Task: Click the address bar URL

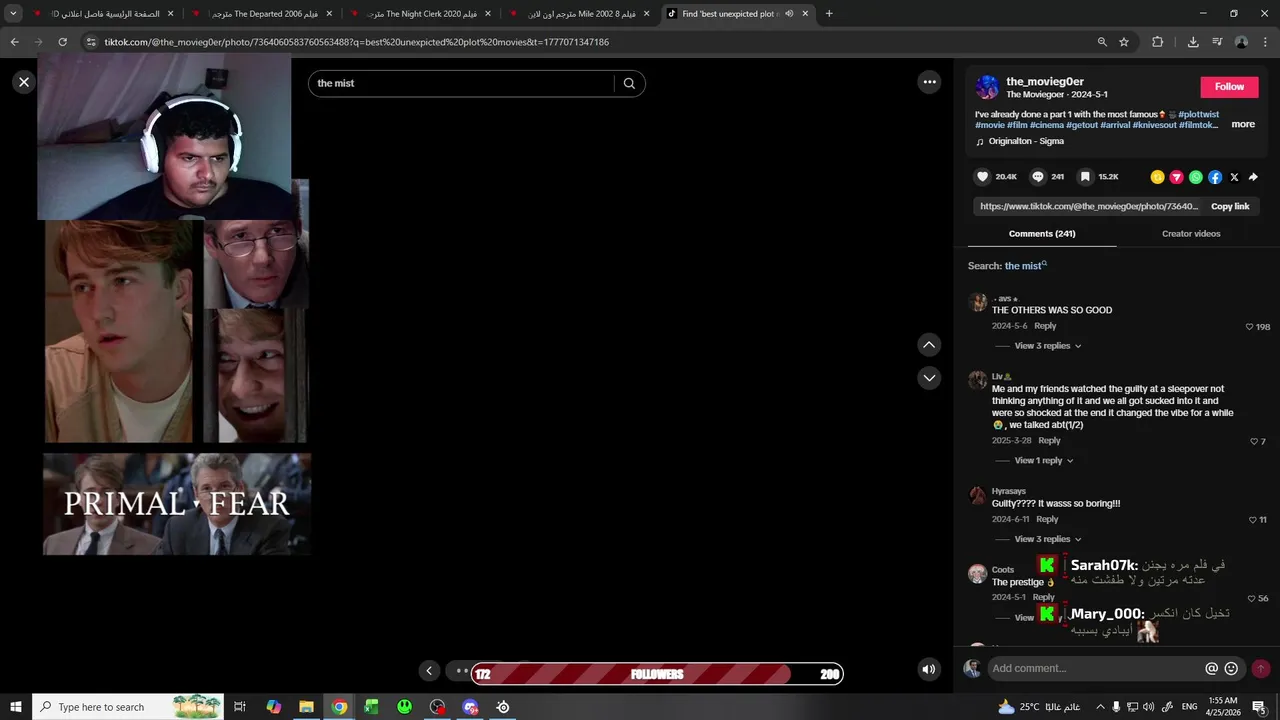Action: tap(357, 42)
